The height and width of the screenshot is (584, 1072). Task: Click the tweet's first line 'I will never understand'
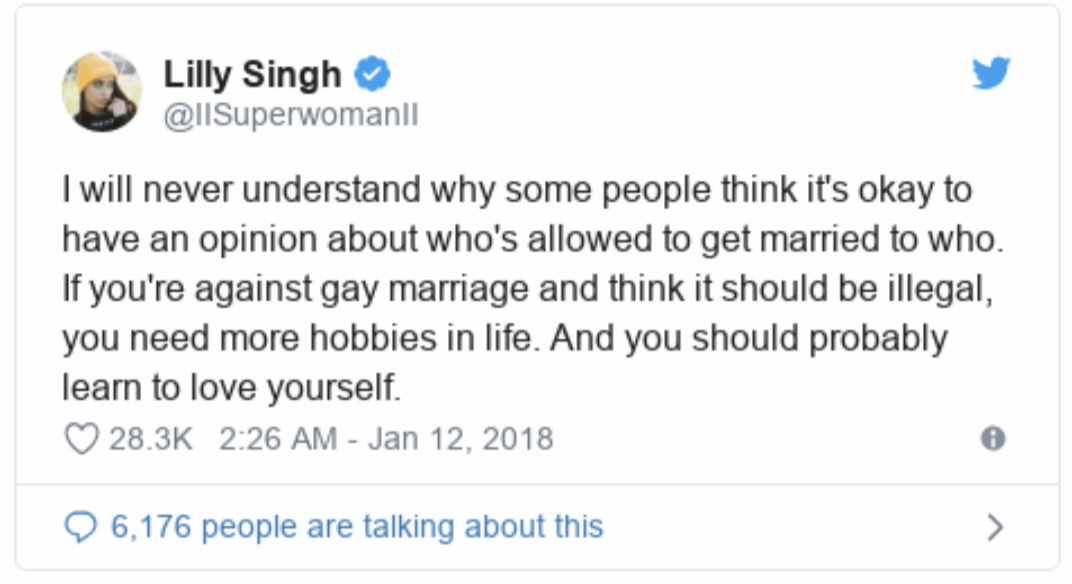[241, 189]
